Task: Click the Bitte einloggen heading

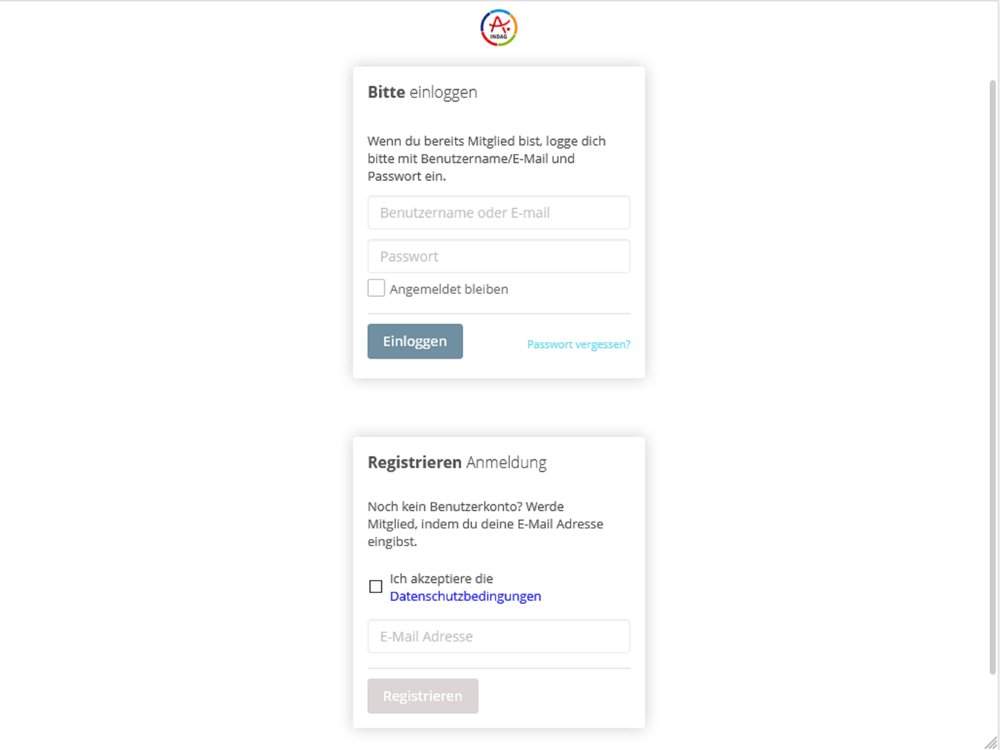Action: pos(422,92)
